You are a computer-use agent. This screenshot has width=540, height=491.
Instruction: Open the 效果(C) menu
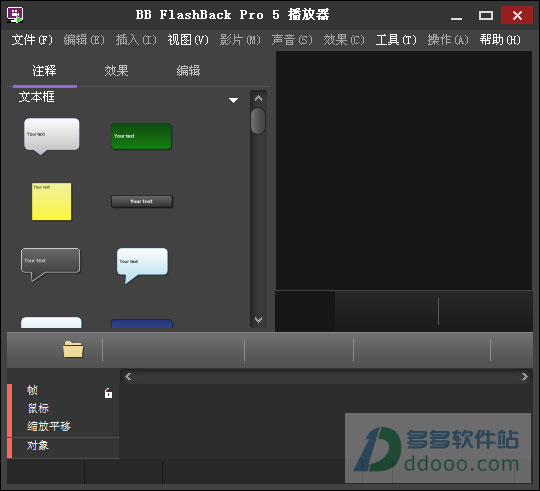[x=344, y=40]
